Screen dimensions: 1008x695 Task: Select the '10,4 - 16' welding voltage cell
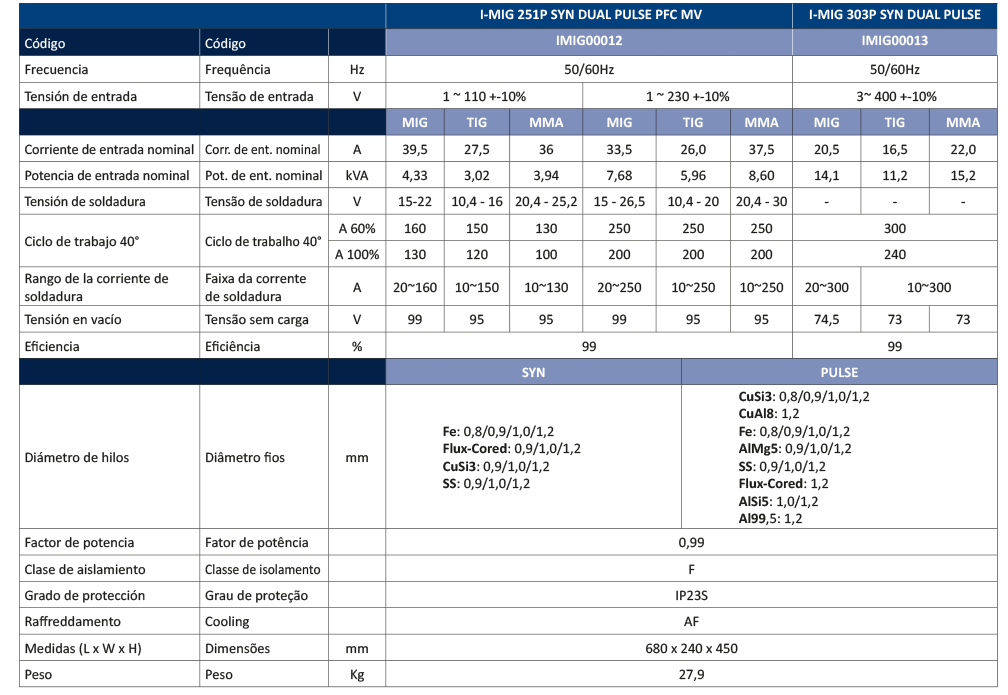tap(476, 202)
